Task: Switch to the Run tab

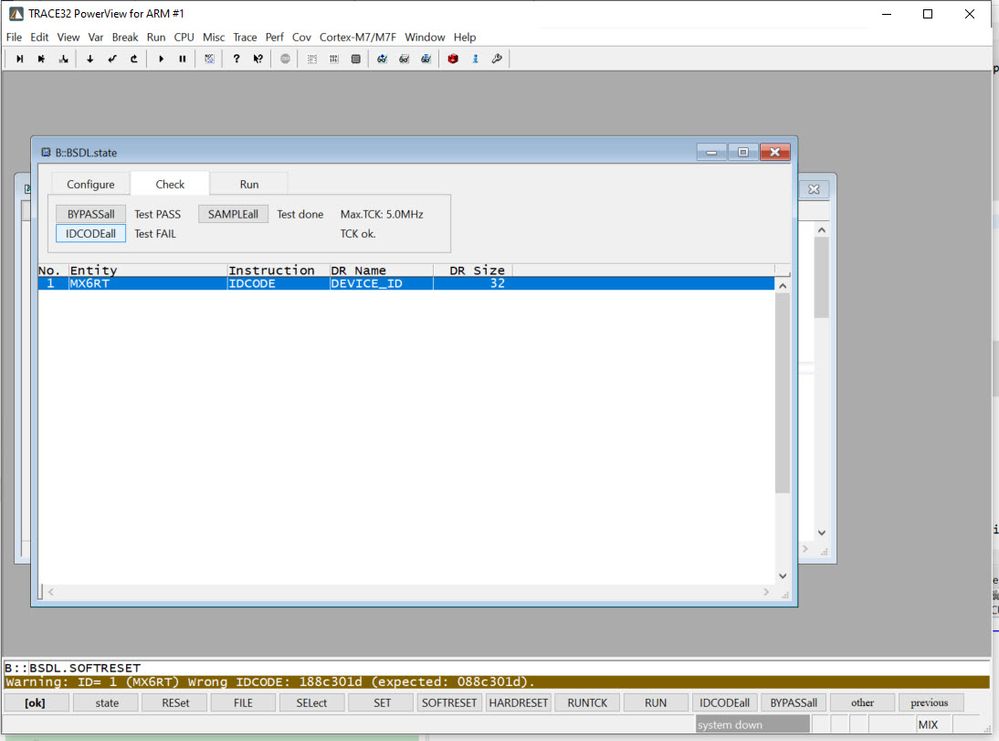Action: click(x=249, y=184)
